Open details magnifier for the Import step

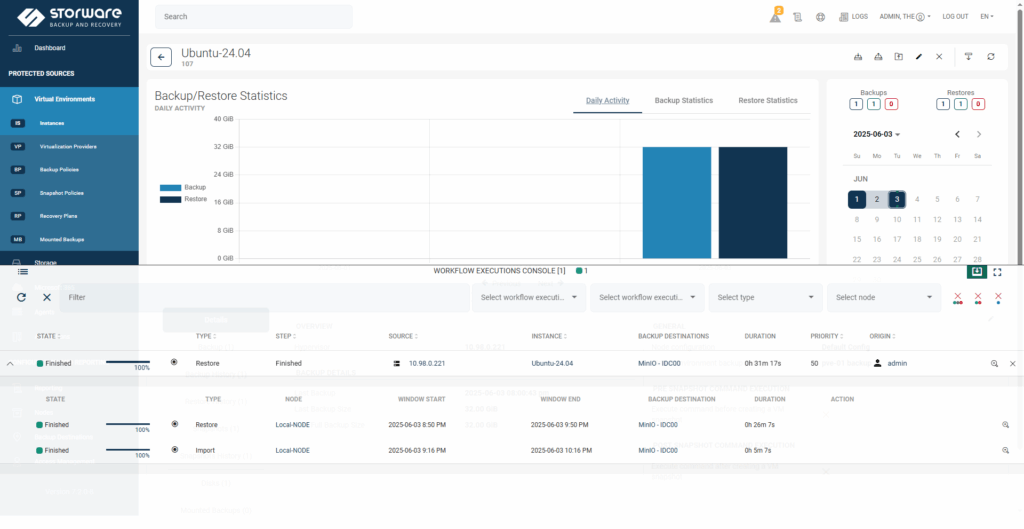1005,450
